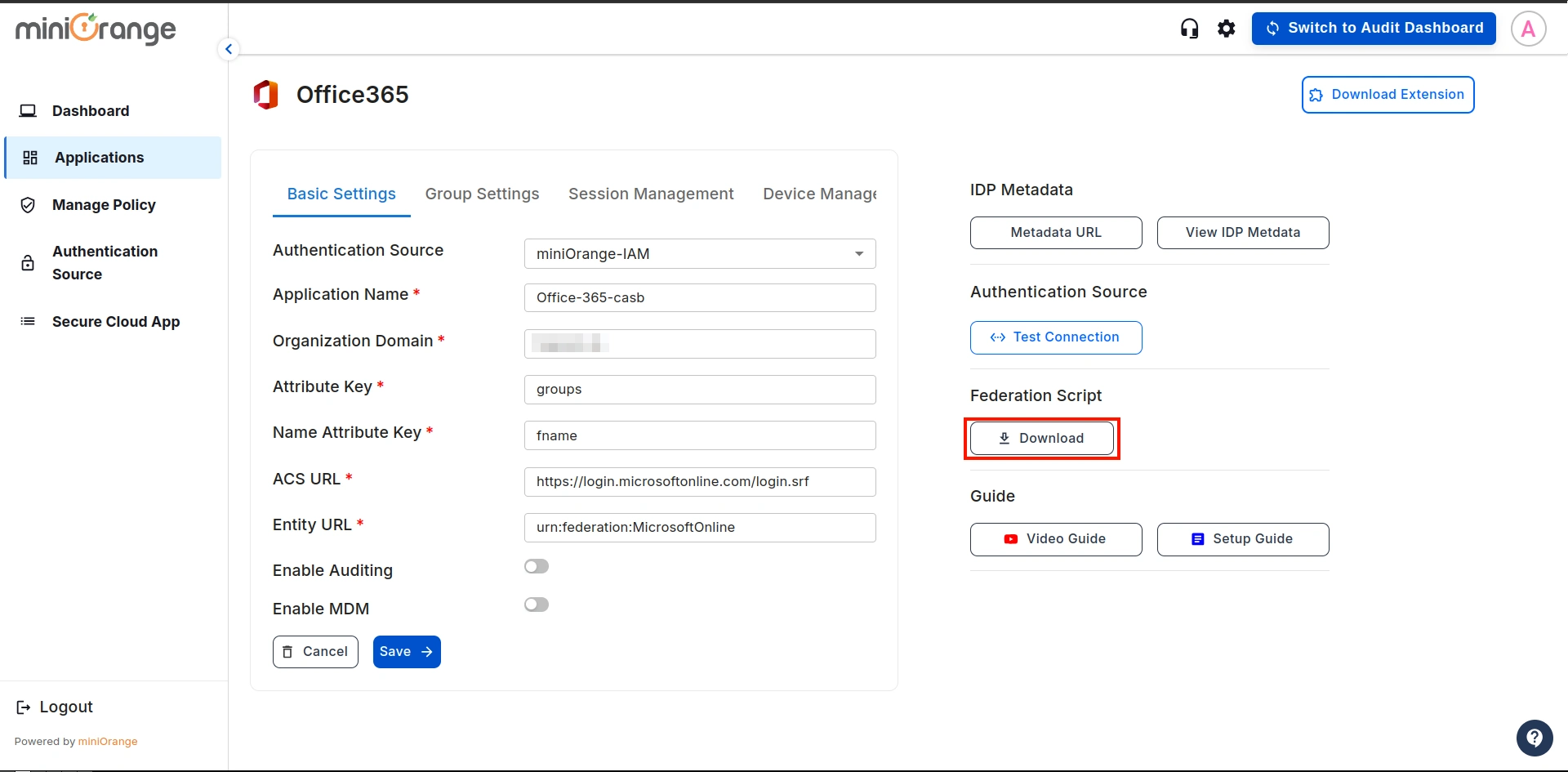Enable the Enable Auditing toggle

[x=537, y=565]
